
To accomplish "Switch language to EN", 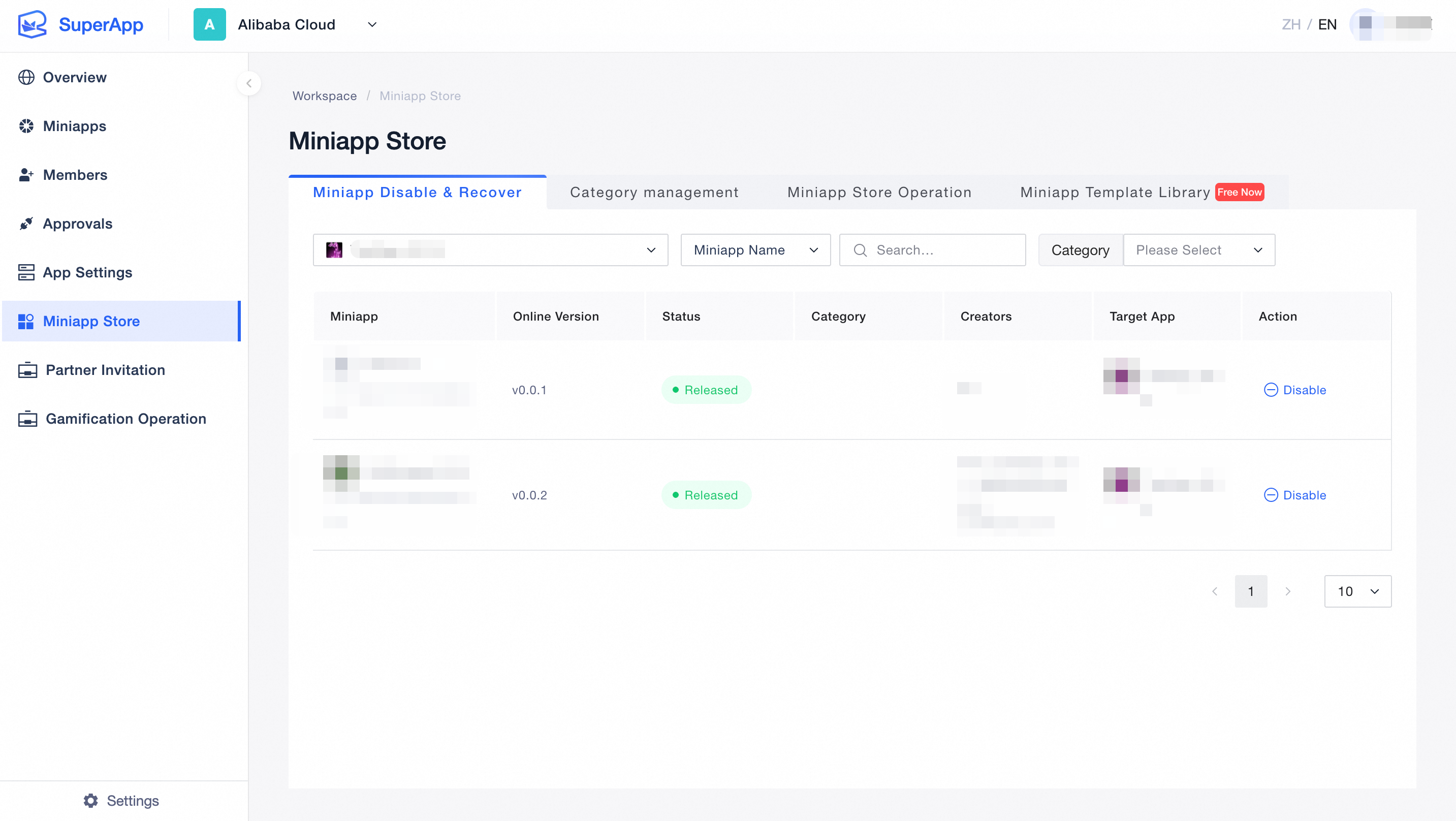I will (x=1327, y=24).
